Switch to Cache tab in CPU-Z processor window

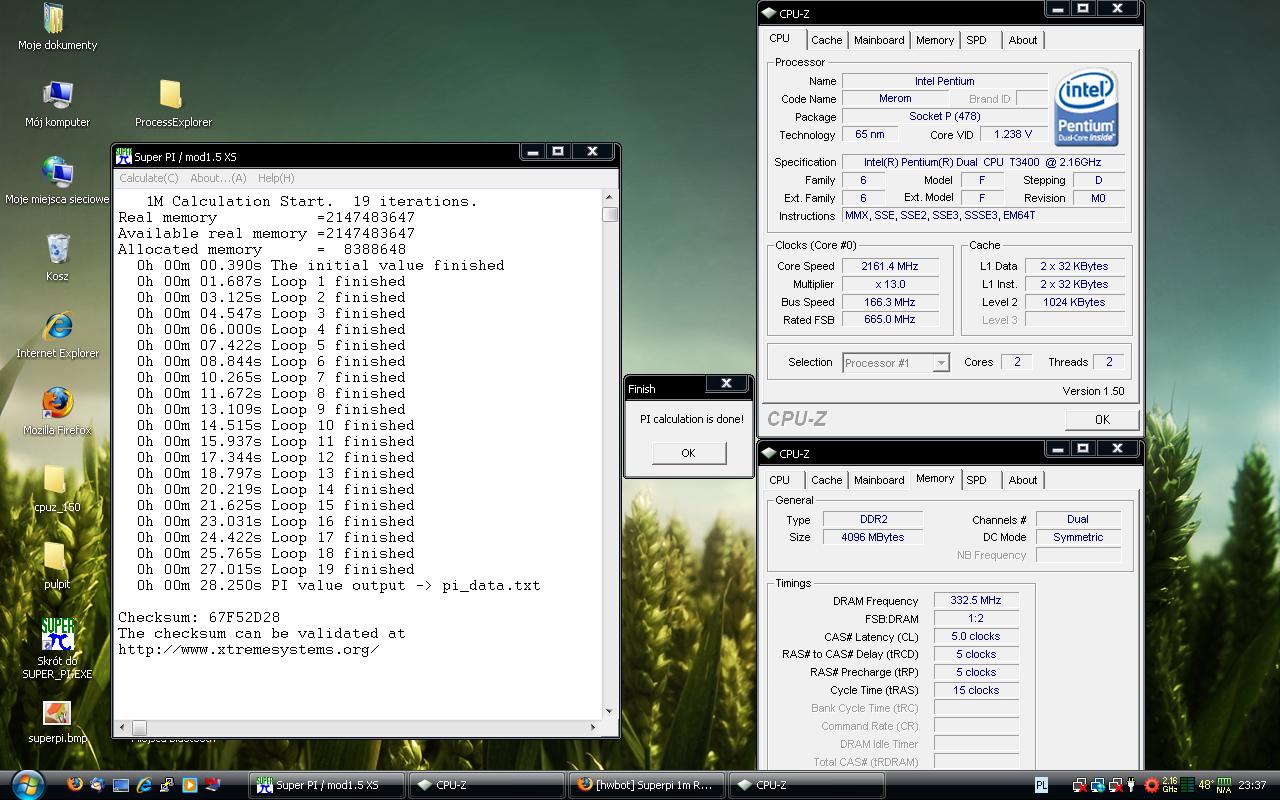tap(826, 40)
